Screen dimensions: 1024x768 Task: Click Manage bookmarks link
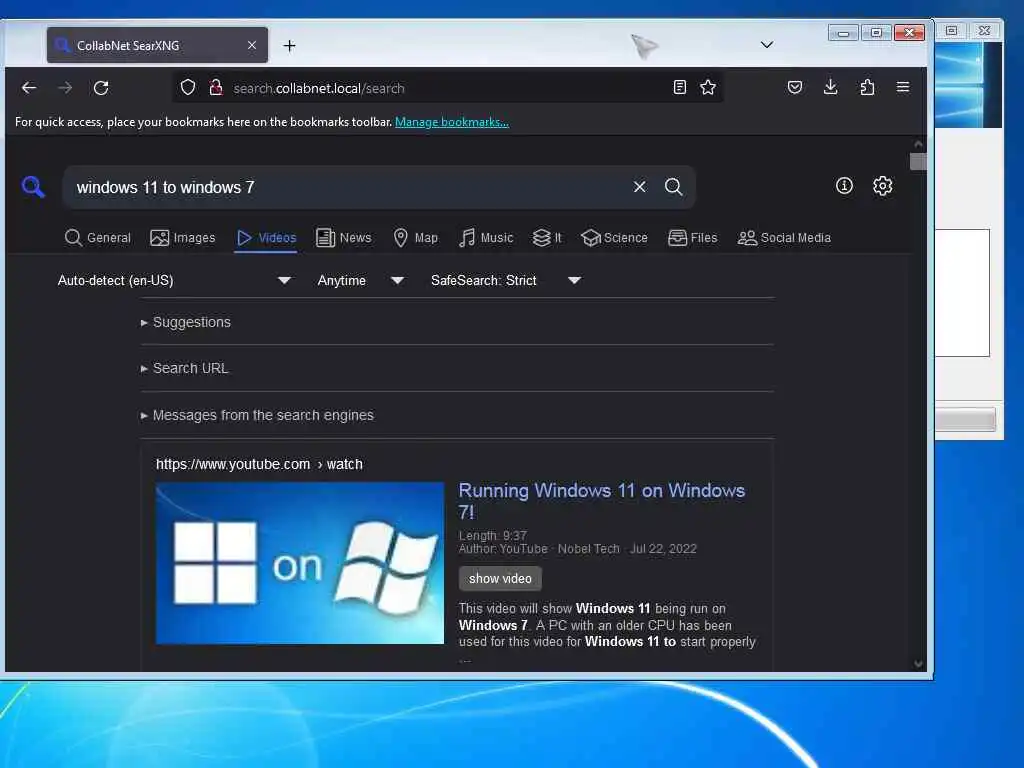tap(452, 122)
